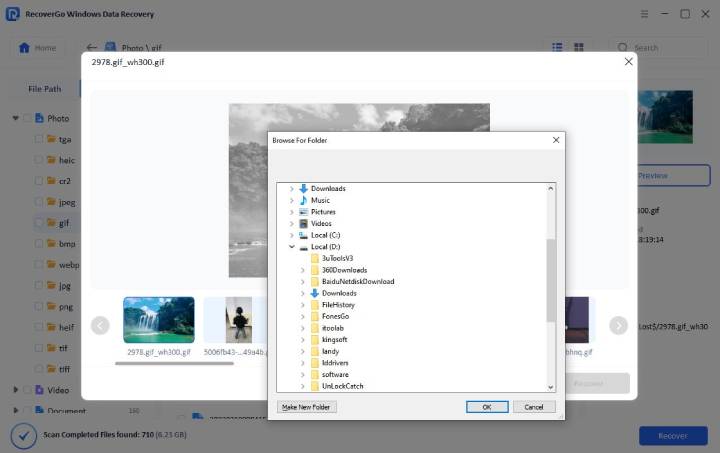Screen dimensions: 720x453
Task: Click the folder tree scroll down arrow
Action: (551, 387)
